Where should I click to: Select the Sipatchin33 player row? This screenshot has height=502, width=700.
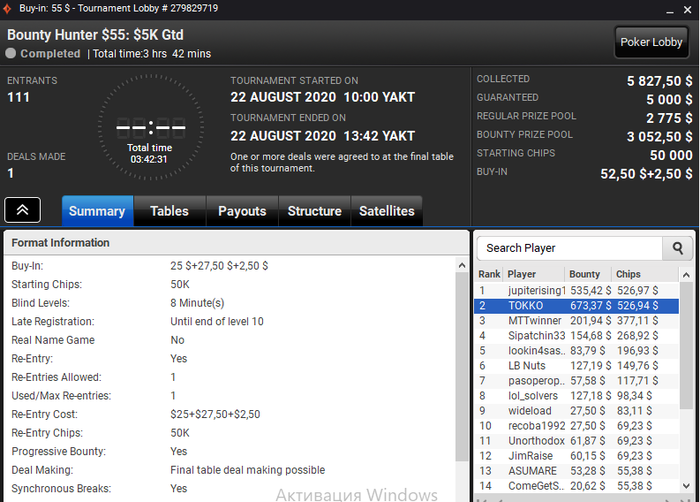(x=577, y=336)
